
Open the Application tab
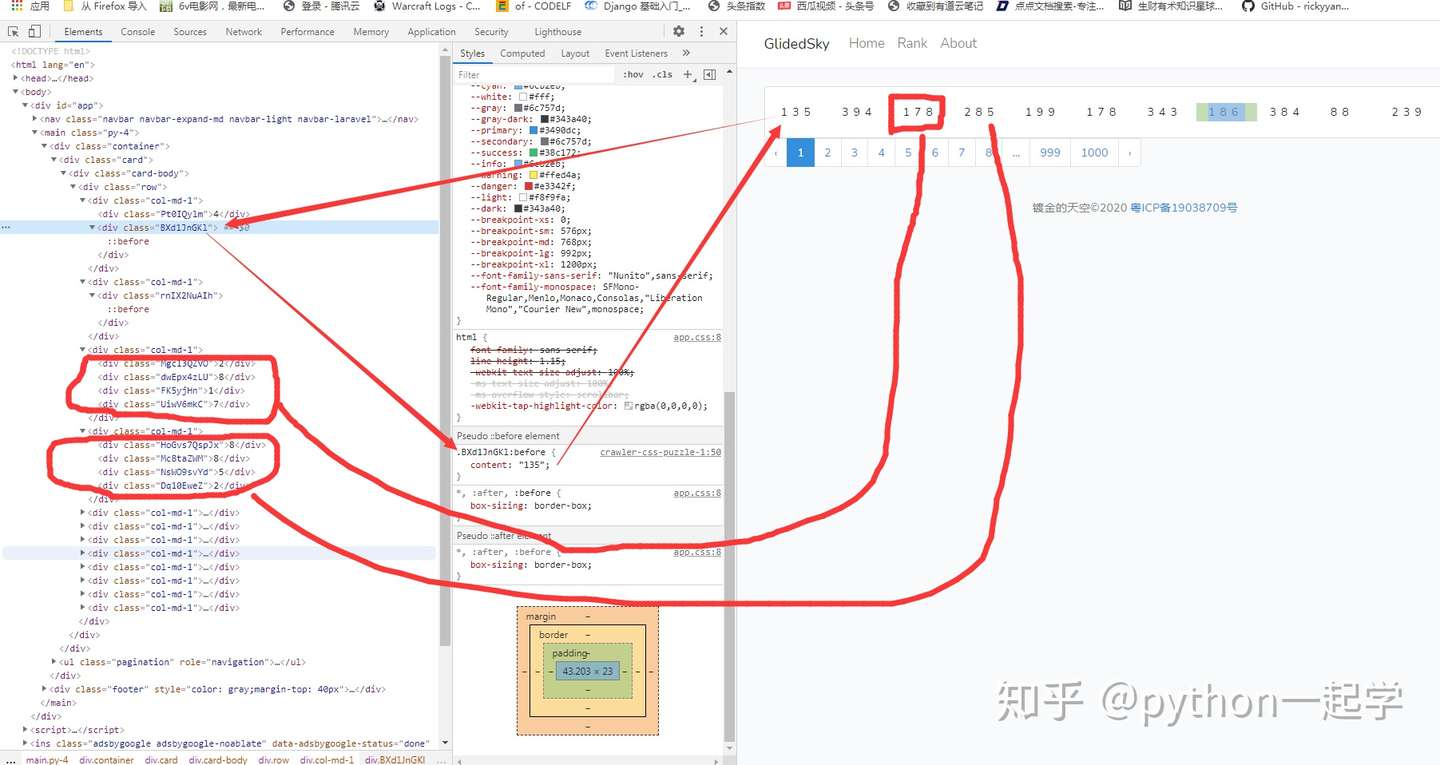click(x=432, y=32)
